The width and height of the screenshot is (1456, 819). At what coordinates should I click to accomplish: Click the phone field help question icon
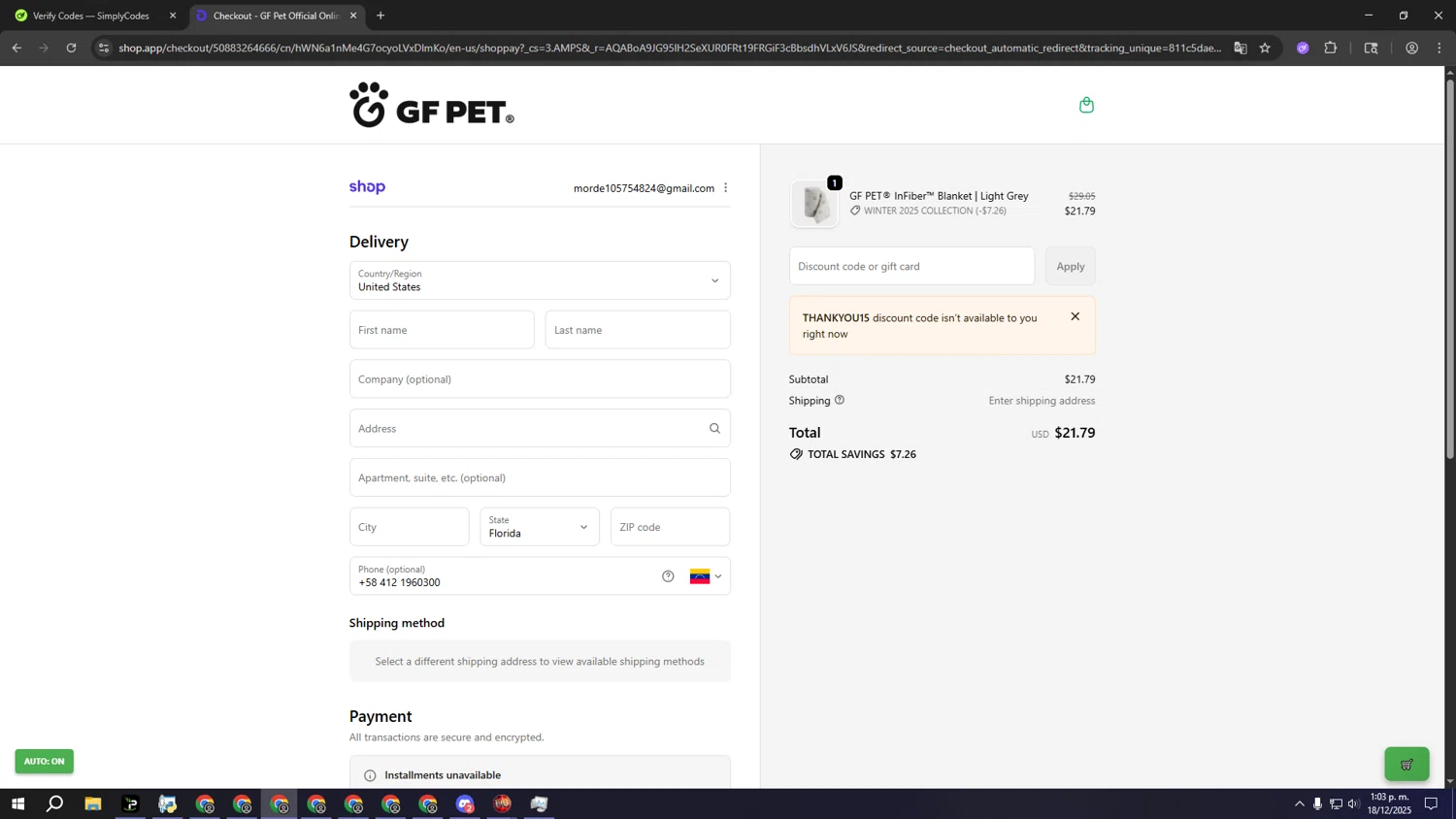coord(668,576)
